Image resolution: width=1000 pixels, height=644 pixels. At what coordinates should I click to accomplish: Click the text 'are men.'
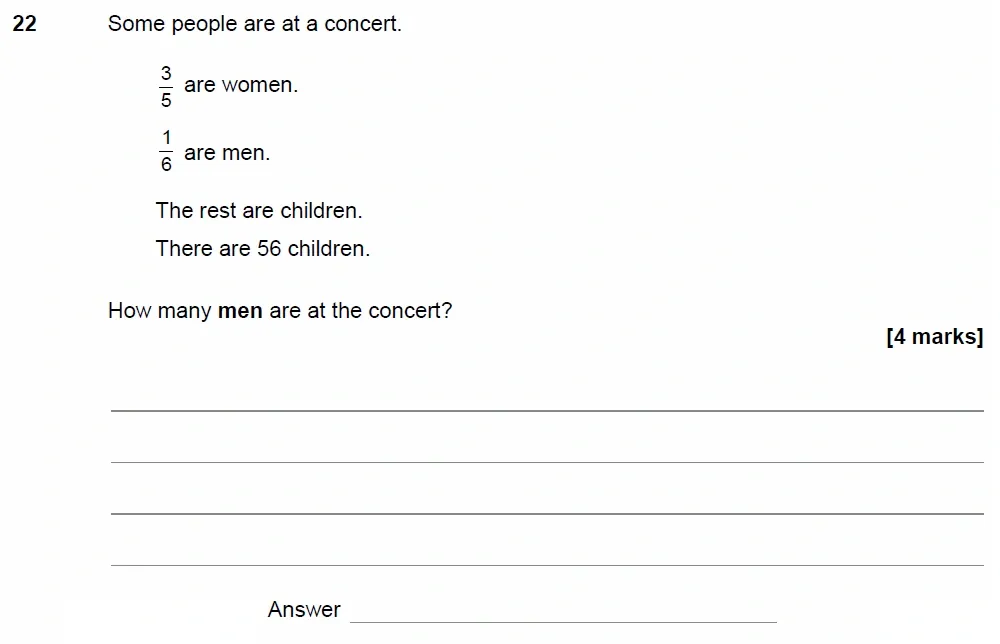click(x=227, y=153)
